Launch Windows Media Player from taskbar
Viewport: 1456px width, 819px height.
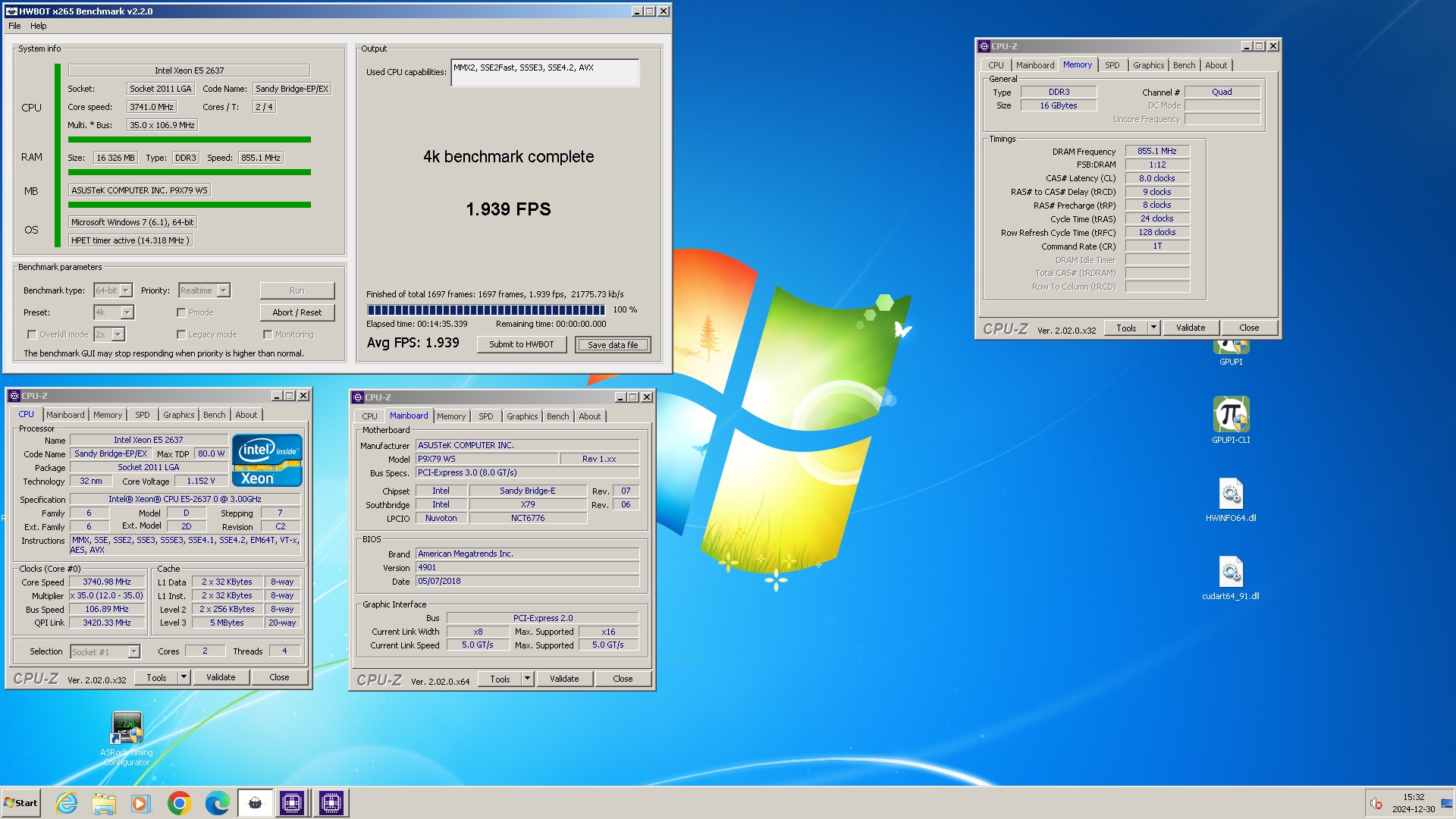tap(141, 803)
